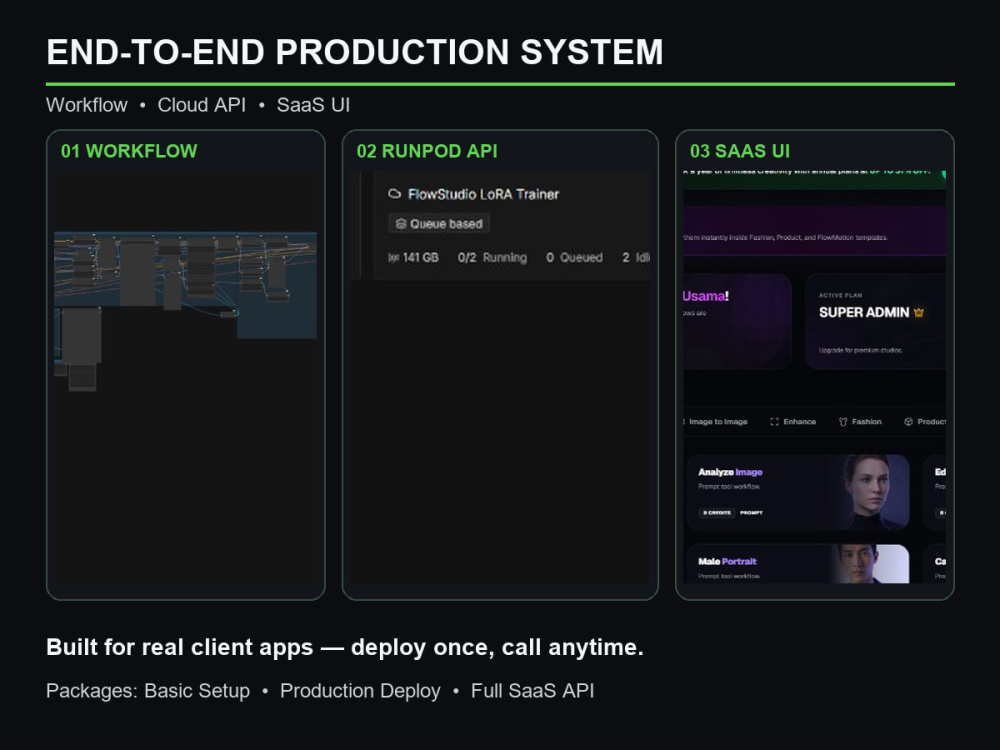Click the "141 GB" storage value

(420, 258)
